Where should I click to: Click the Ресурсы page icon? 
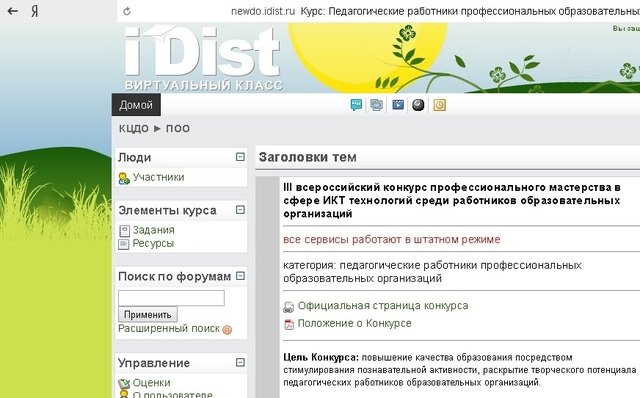click(x=124, y=244)
